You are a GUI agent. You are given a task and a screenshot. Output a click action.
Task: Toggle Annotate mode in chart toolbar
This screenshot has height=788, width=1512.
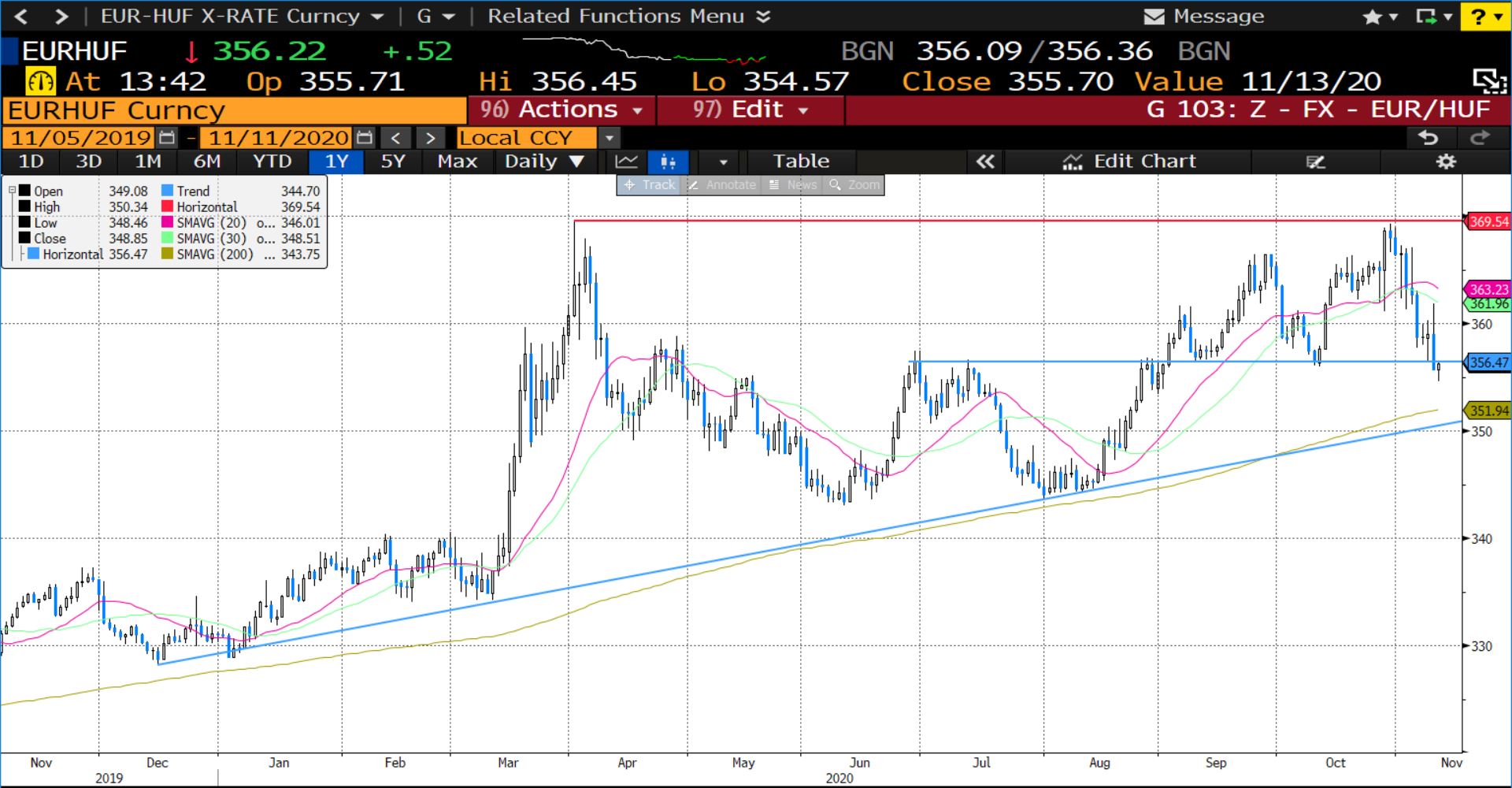pyautogui.click(x=722, y=185)
